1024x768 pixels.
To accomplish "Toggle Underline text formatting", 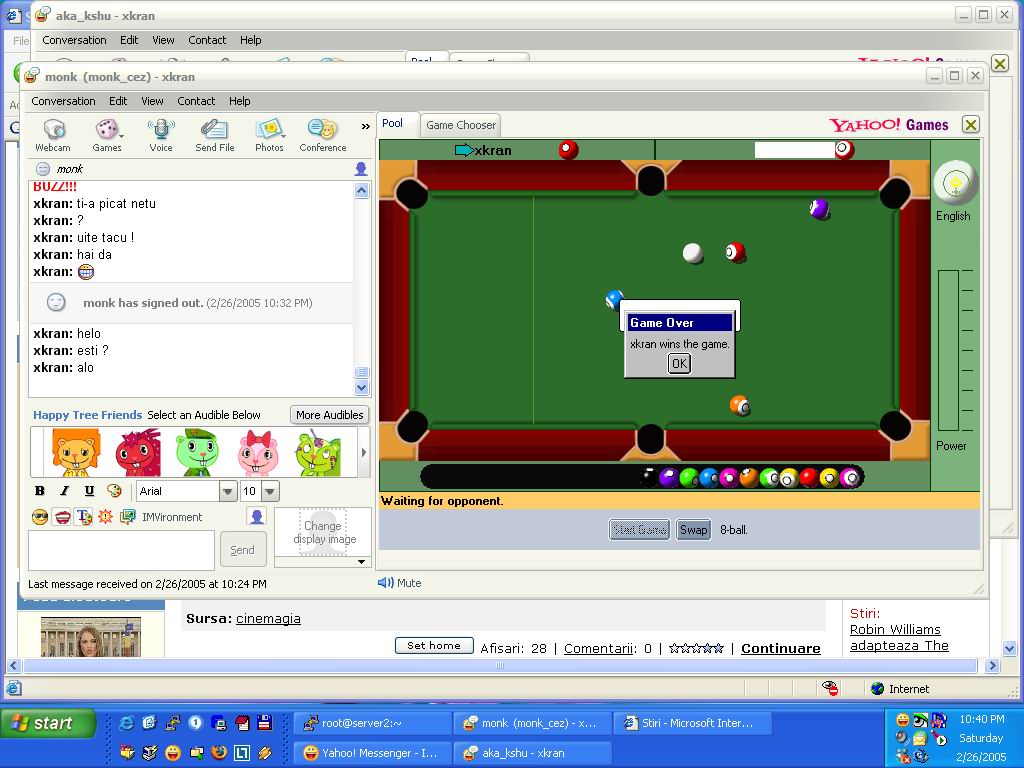I will [x=89, y=491].
